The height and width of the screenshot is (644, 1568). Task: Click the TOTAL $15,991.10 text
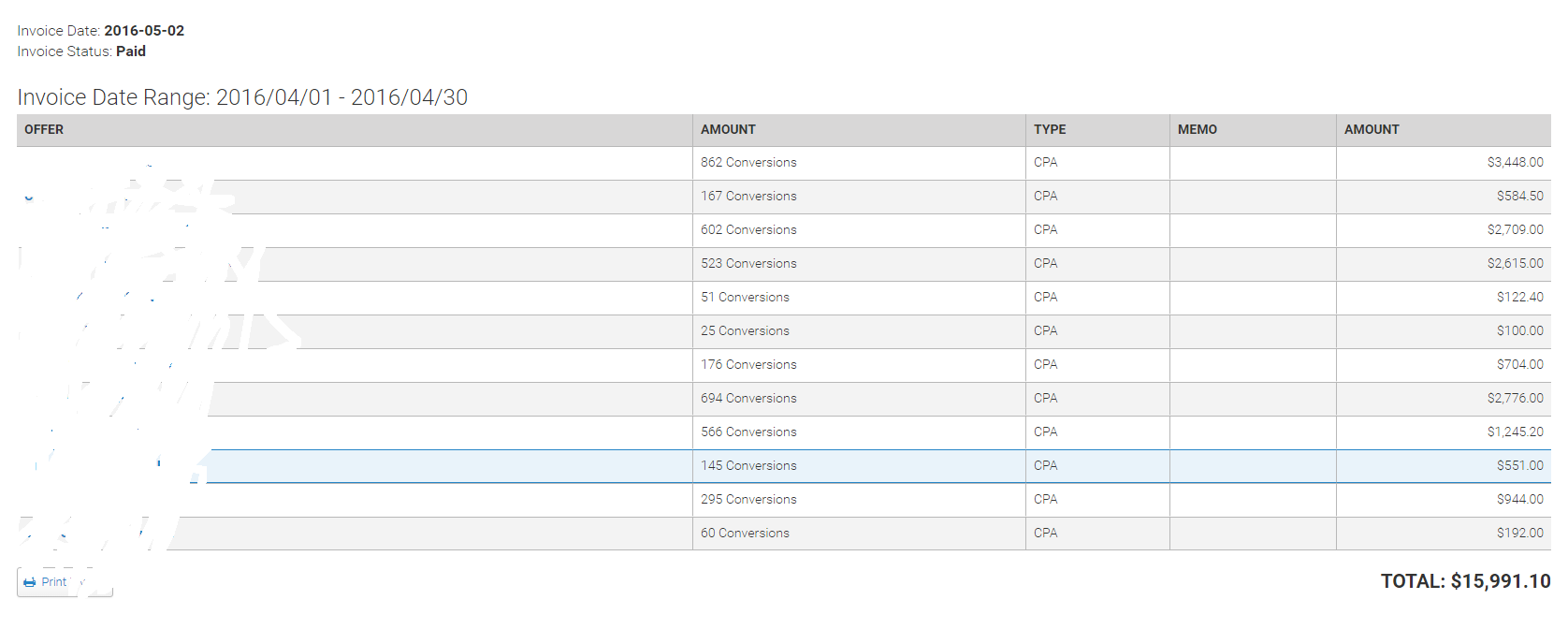[x=1465, y=581]
